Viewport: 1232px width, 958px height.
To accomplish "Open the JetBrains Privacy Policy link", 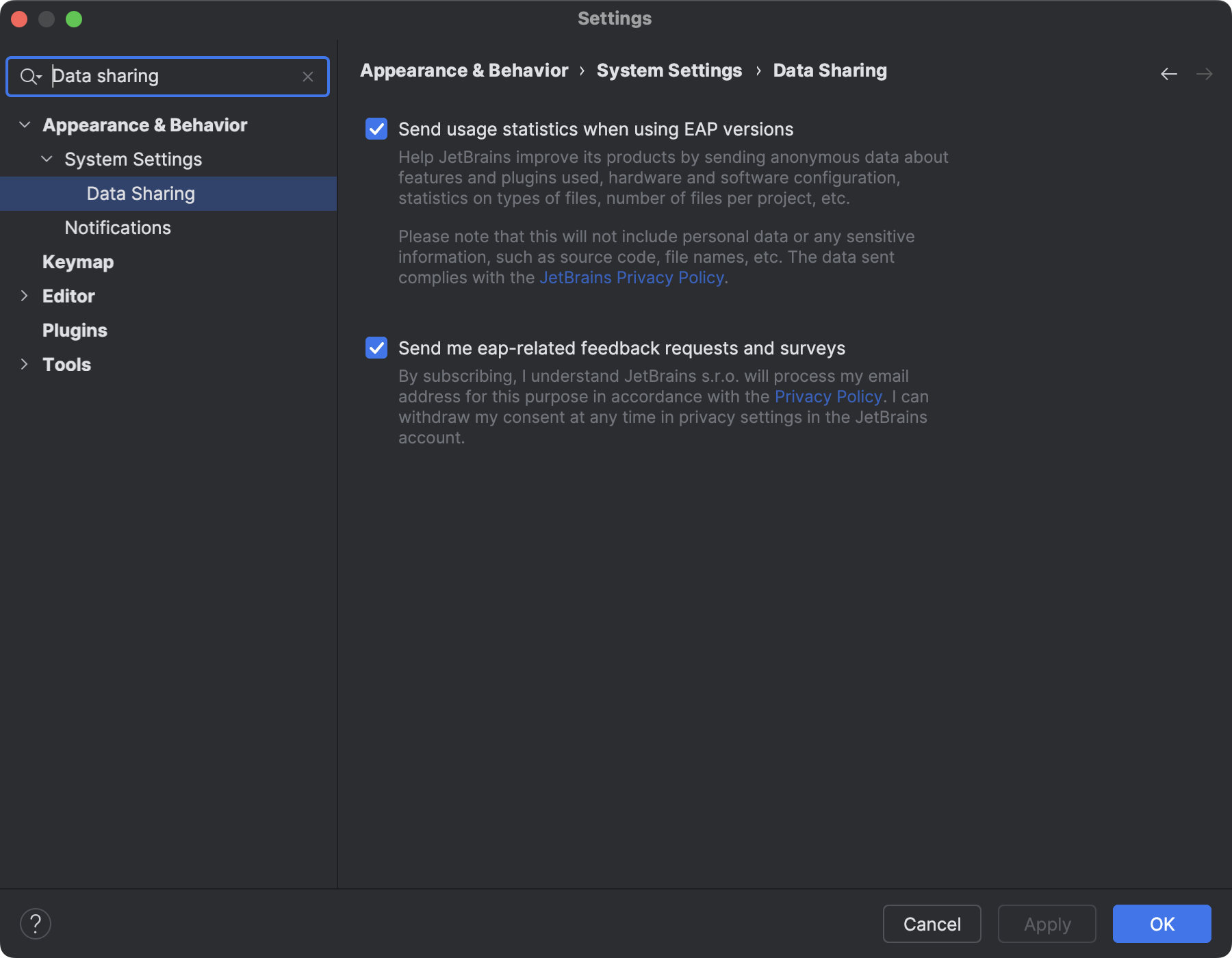I will pyautogui.click(x=630, y=278).
